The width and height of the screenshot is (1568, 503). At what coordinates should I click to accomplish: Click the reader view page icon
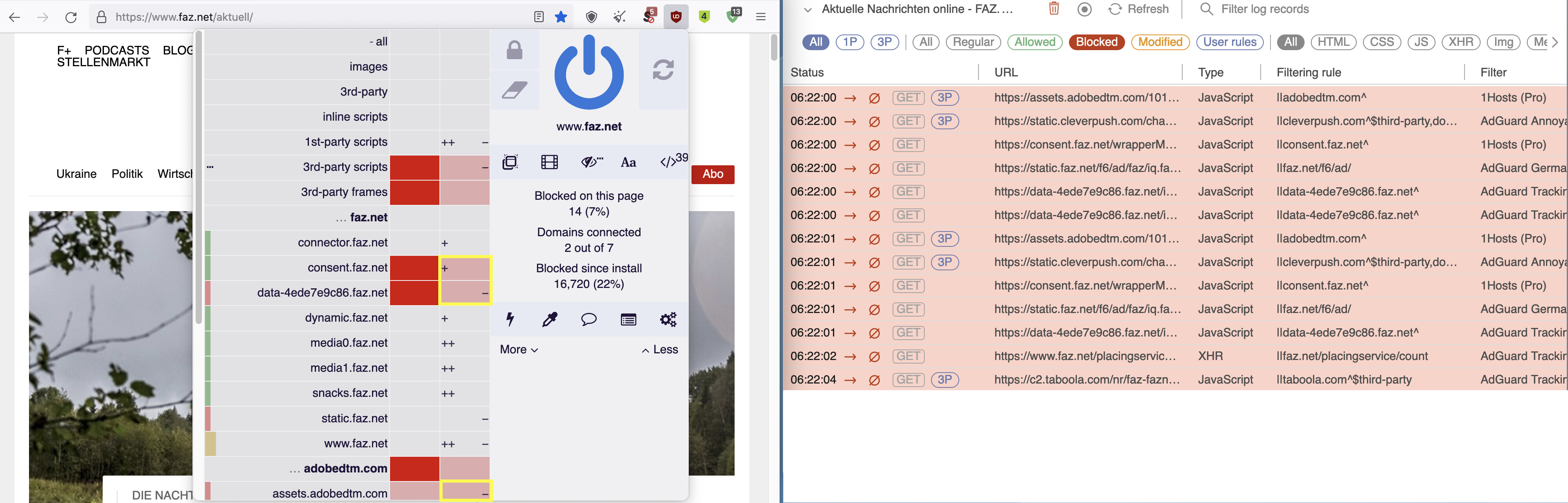click(x=539, y=17)
